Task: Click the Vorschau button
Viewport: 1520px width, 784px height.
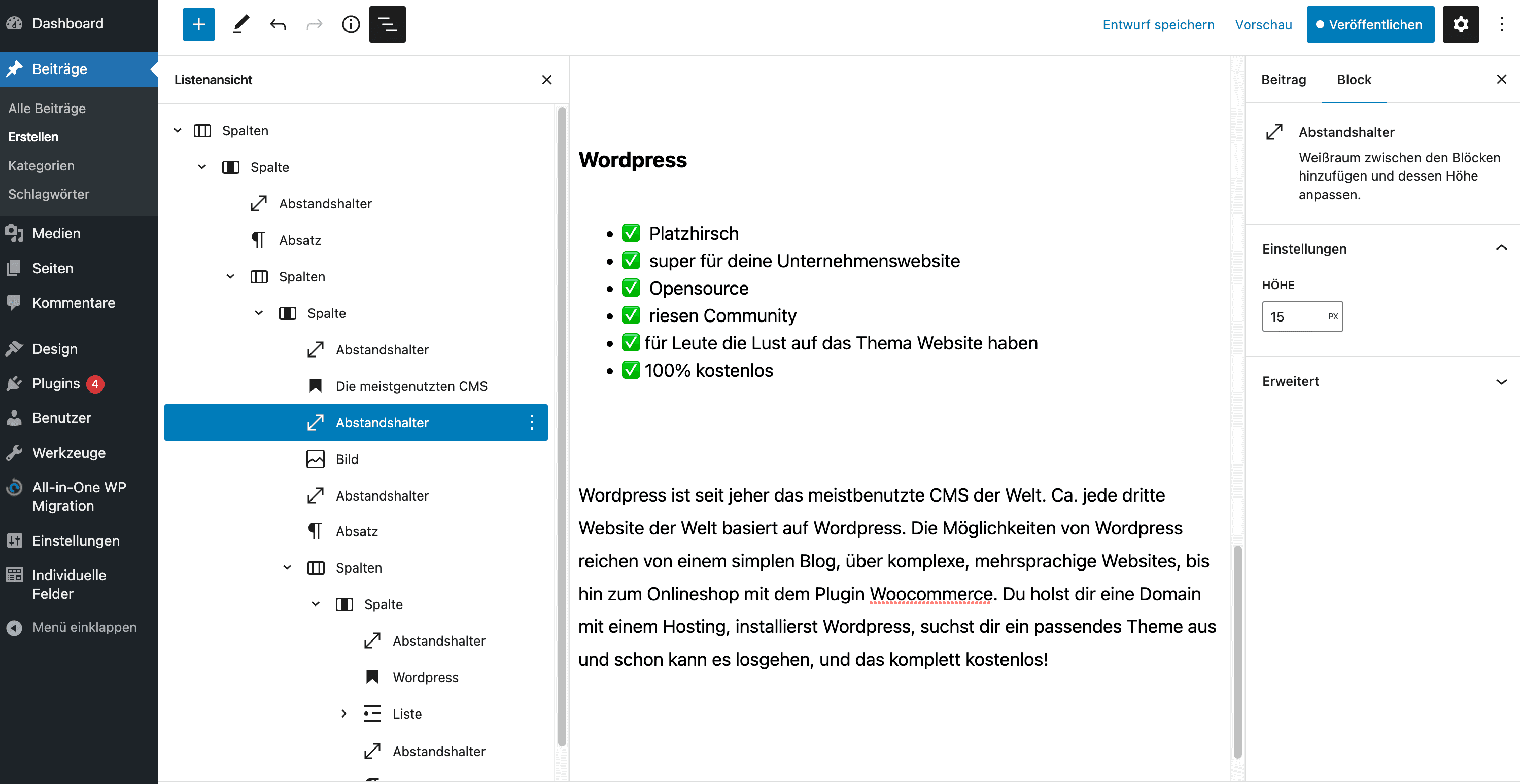Action: coord(1263,25)
